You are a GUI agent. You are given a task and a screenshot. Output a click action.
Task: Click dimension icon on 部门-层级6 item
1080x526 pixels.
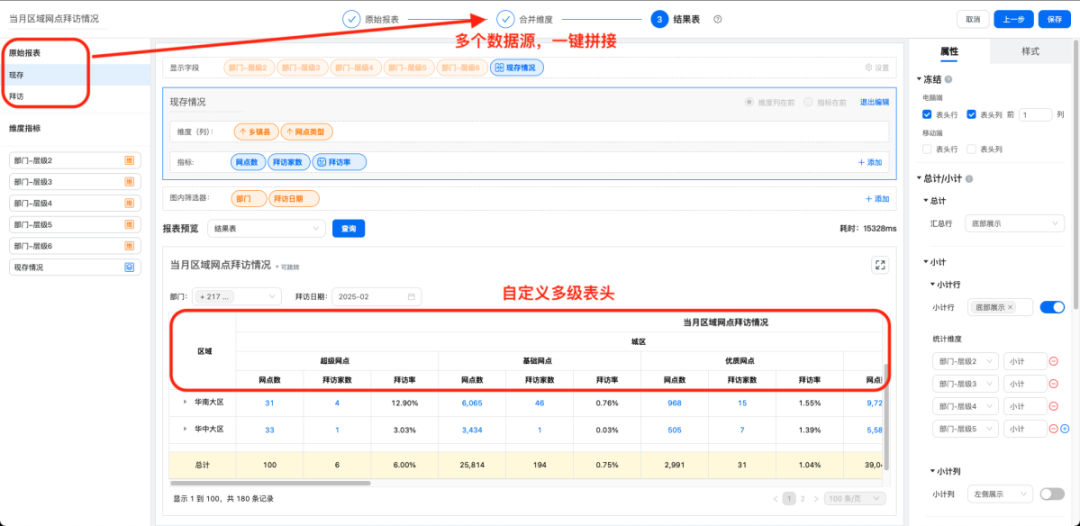(129, 246)
